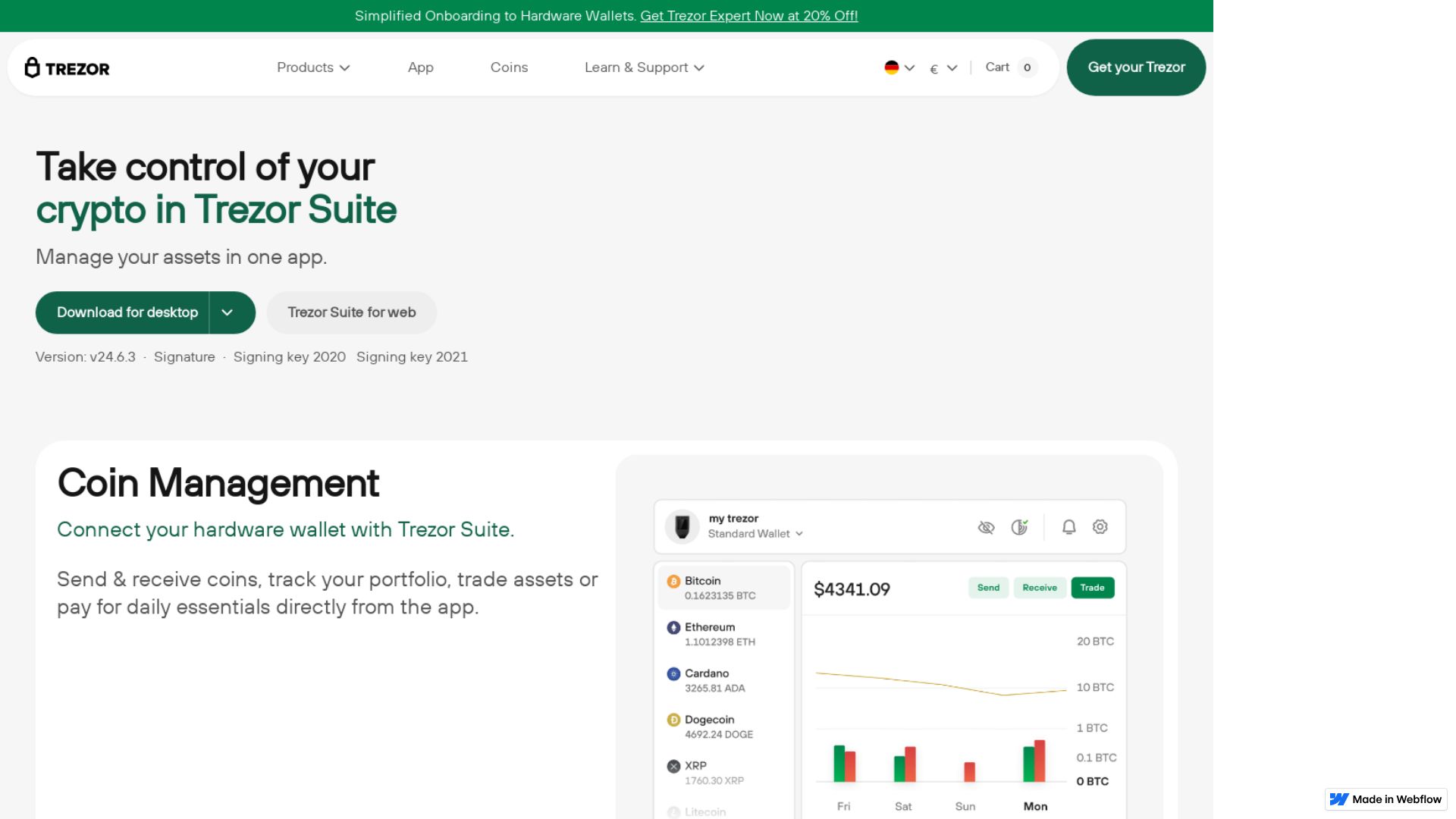This screenshot has width=1456, height=819.
Task: Click the Fri label on the chart
Action: pos(843,806)
